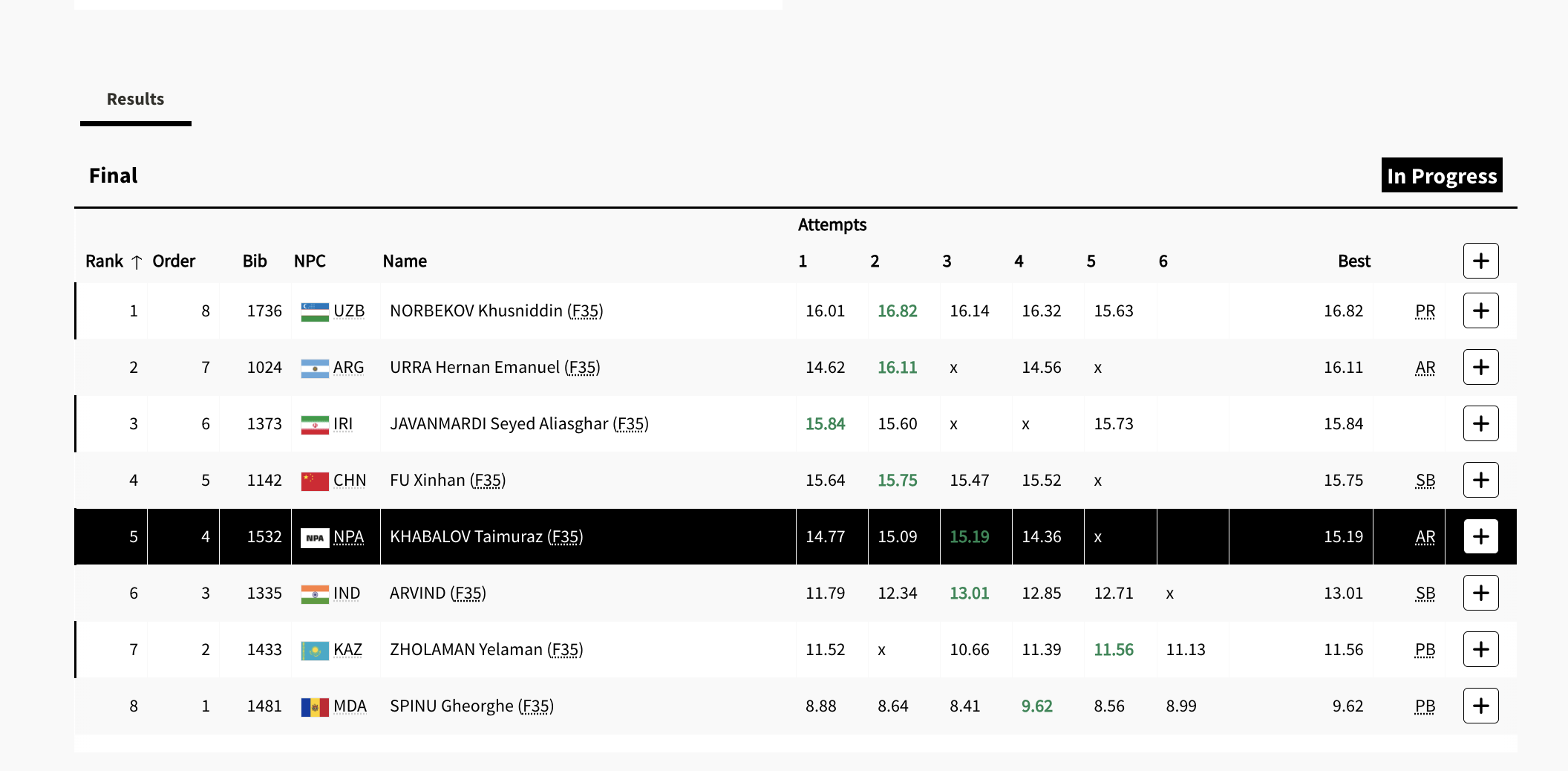
Task: Click the Uzbekistan flag icon
Action: [x=315, y=311]
